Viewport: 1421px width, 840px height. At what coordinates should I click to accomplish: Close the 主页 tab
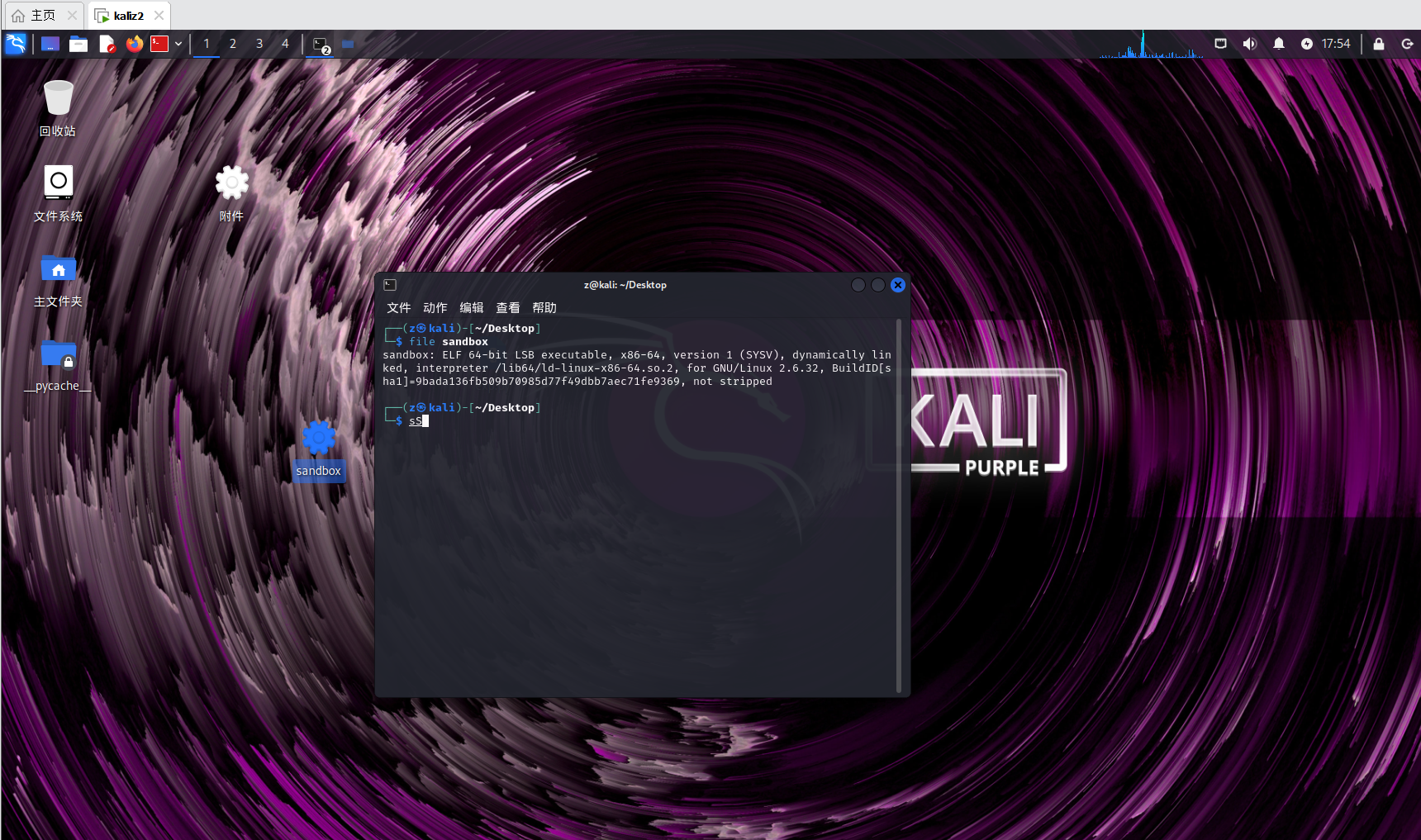click(73, 16)
